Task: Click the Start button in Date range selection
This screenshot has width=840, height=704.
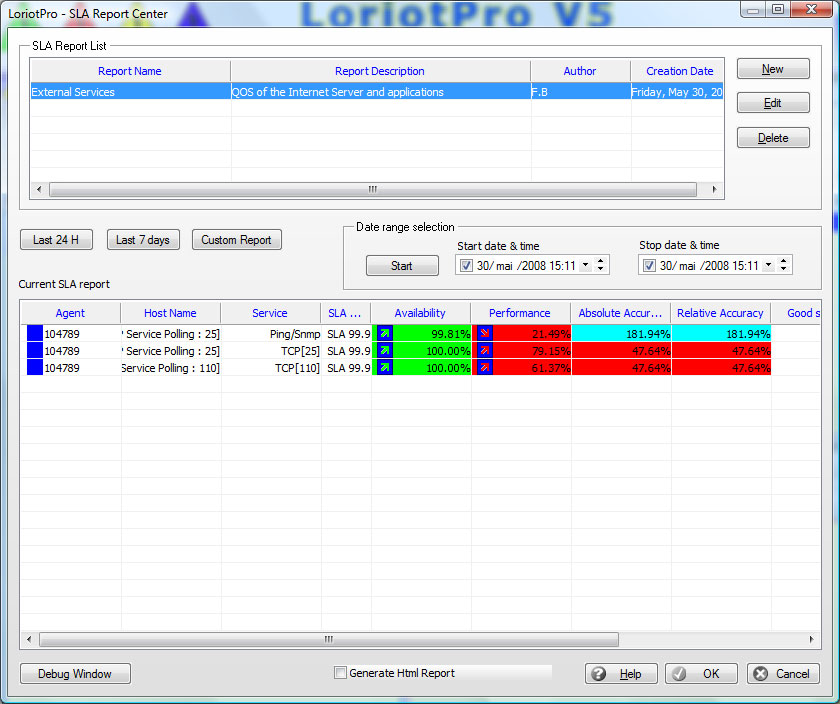Action: point(401,265)
